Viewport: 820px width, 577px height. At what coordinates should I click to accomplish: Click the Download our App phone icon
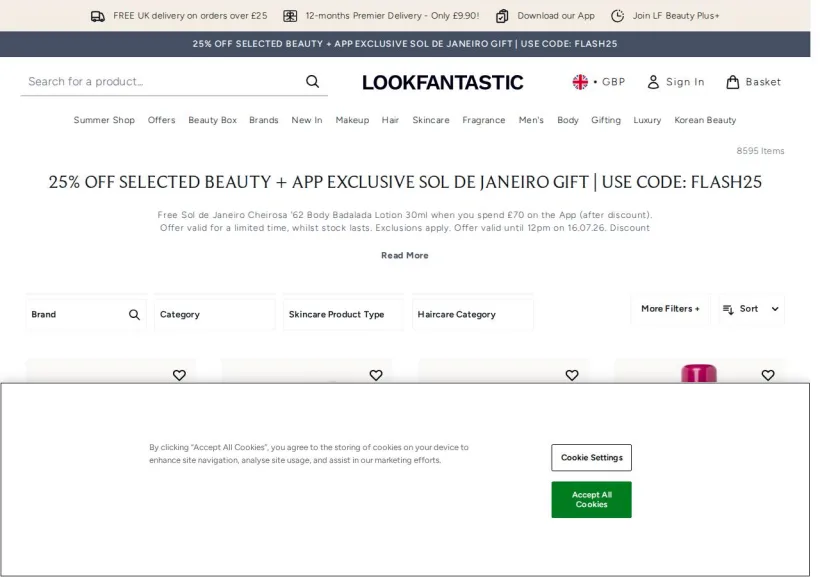pyautogui.click(x=502, y=16)
